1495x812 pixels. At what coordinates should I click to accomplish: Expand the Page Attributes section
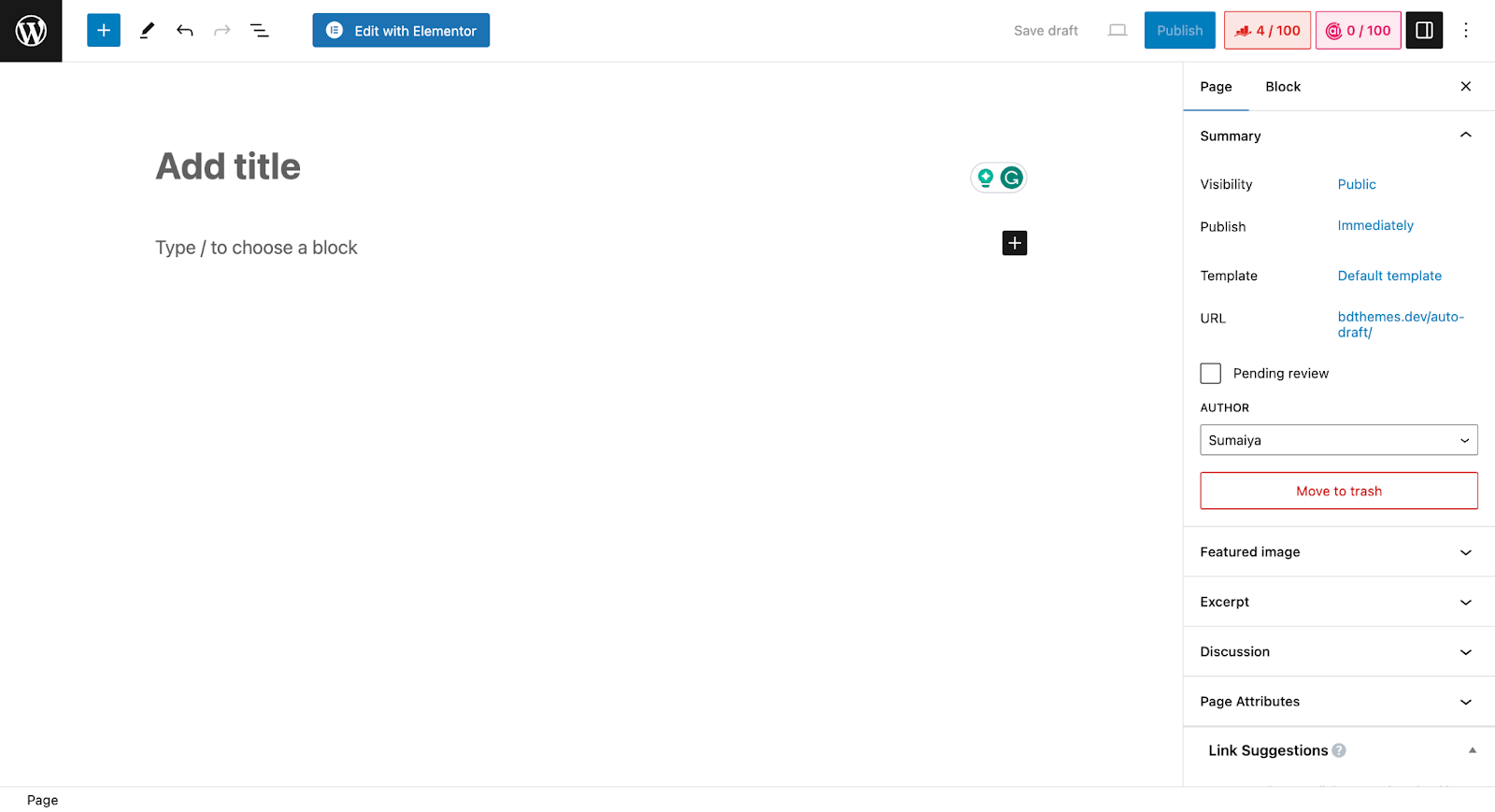tap(1339, 702)
